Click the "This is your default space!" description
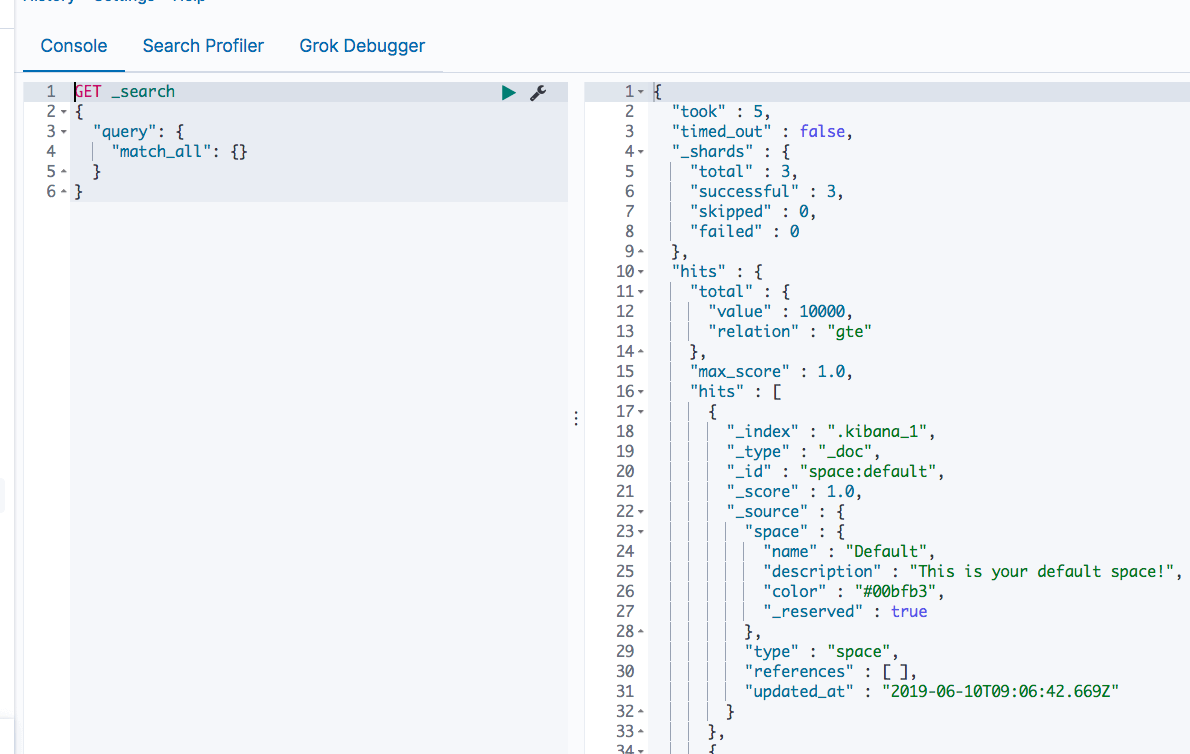 point(1041,572)
